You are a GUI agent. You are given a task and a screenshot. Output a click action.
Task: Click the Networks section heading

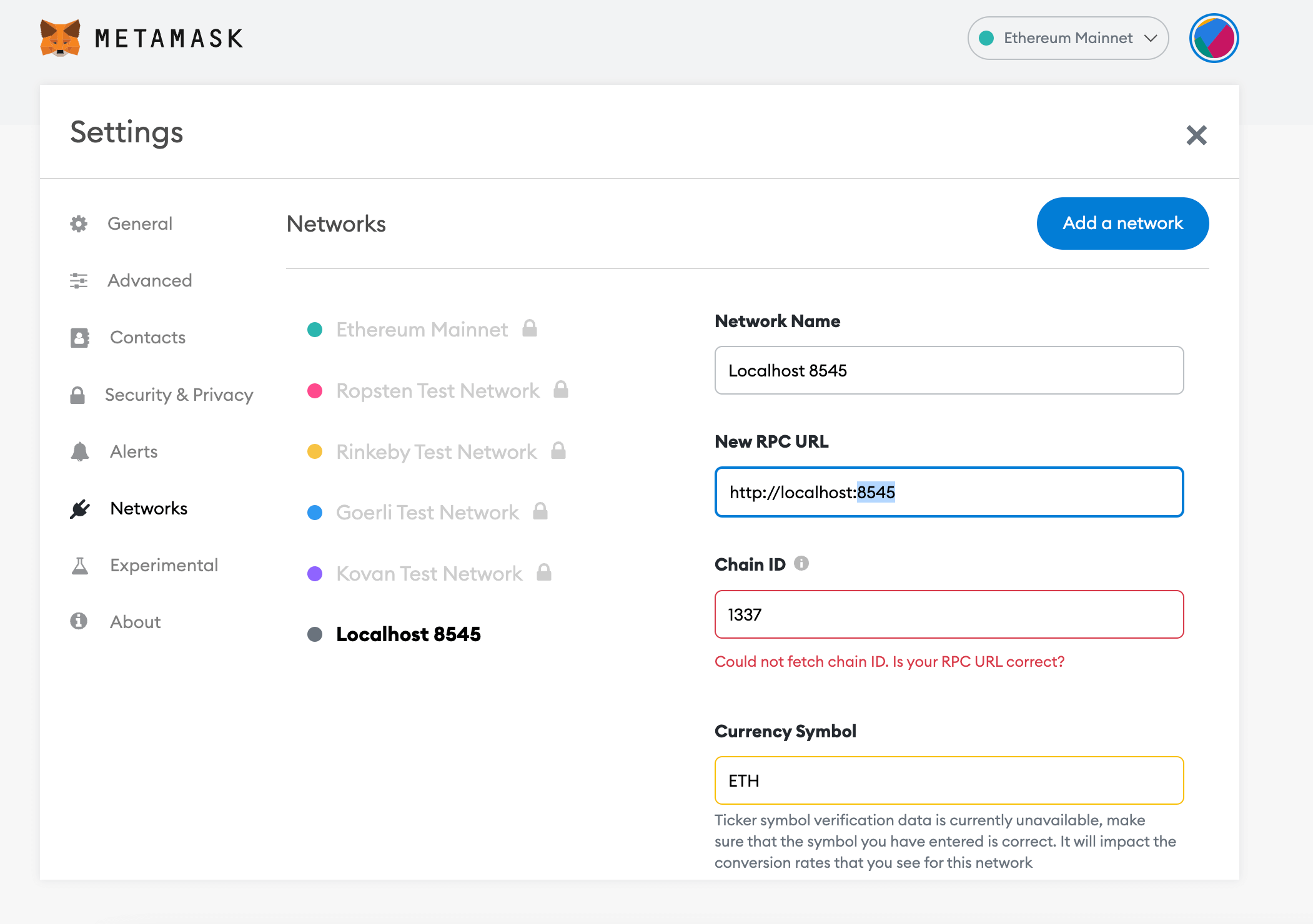336,224
